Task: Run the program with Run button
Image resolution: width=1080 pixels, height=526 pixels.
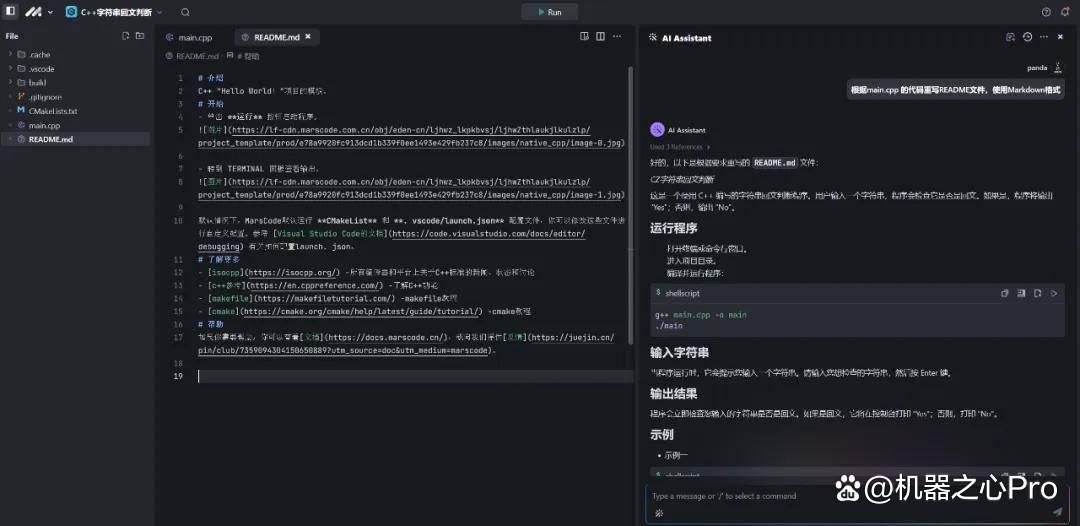Action: [x=549, y=12]
